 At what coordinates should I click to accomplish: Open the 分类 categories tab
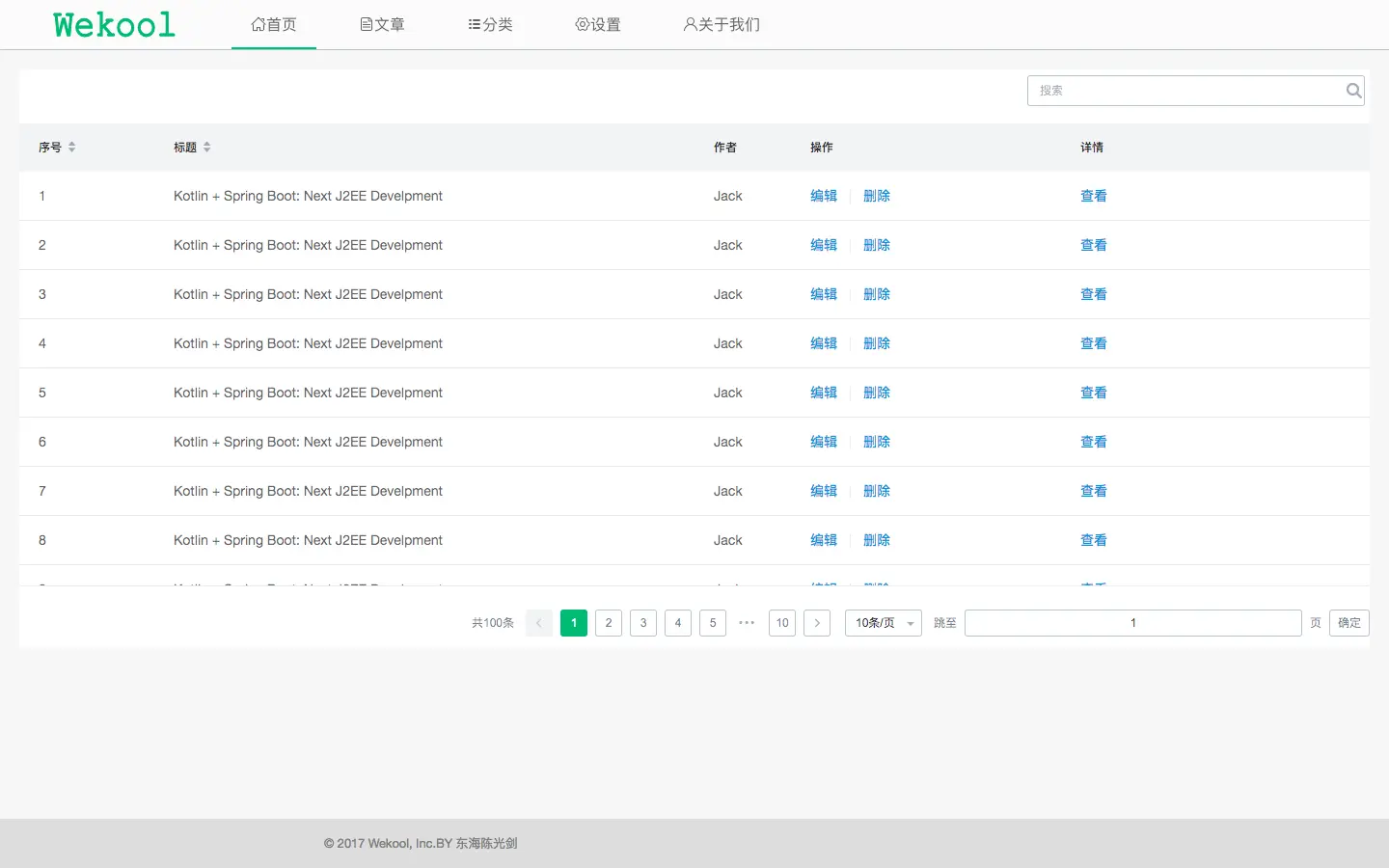click(490, 24)
